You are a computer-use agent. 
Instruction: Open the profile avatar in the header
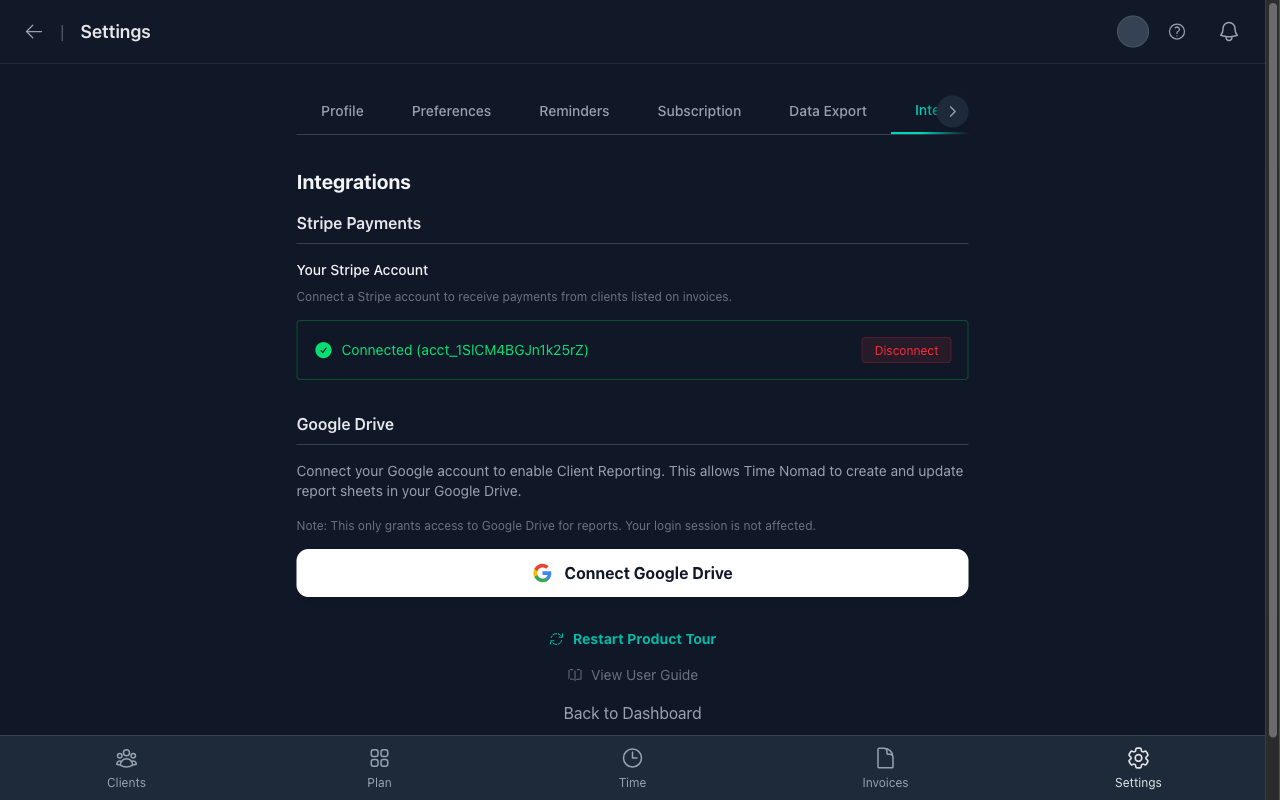click(x=1132, y=31)
